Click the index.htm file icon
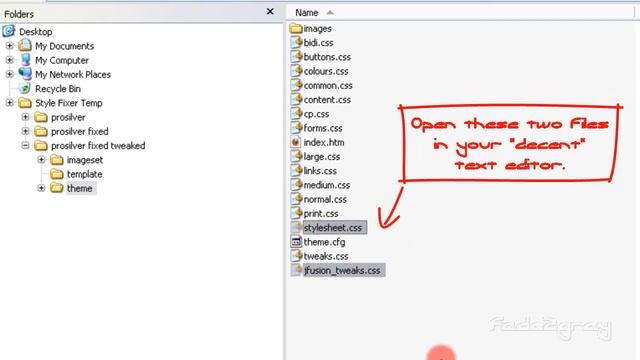 296,142
